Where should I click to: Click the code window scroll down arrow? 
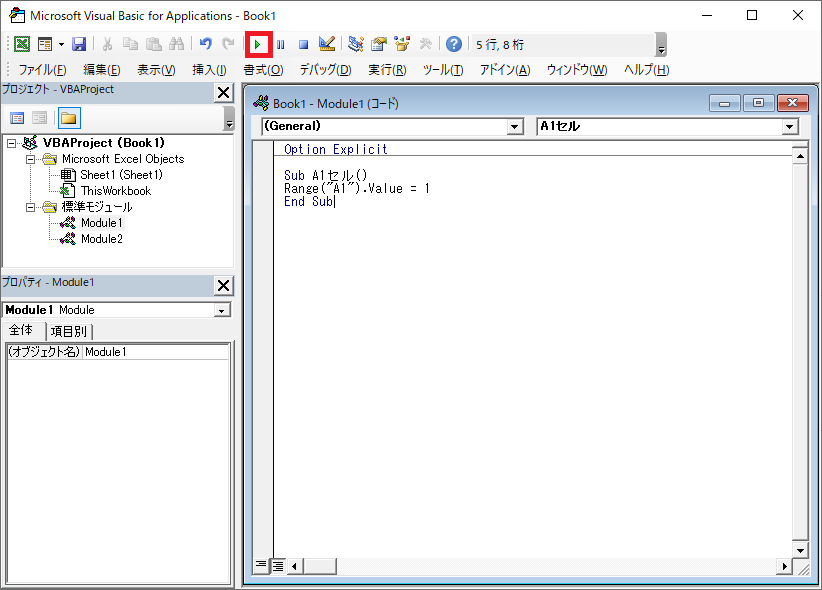point(800,551)
